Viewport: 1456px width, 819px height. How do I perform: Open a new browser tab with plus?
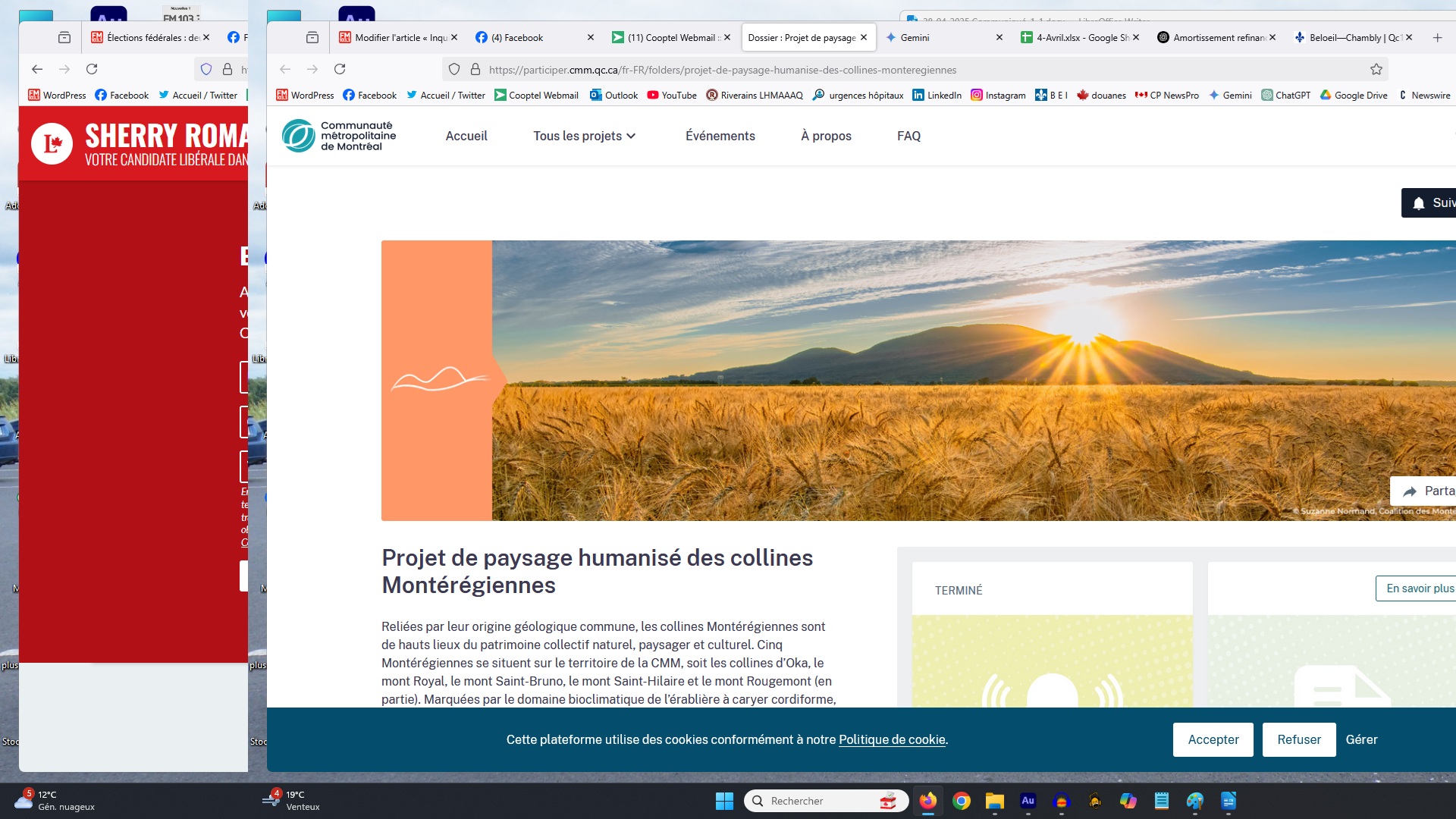click(1437, 37)
